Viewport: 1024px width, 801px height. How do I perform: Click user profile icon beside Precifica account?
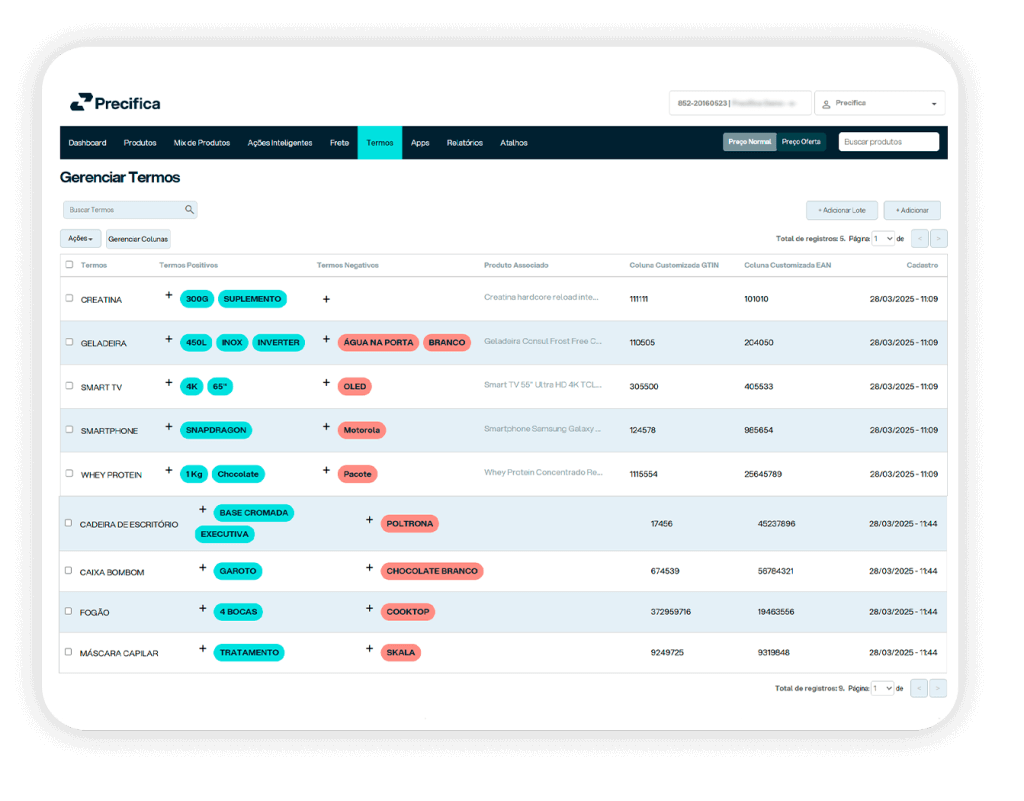826,103
